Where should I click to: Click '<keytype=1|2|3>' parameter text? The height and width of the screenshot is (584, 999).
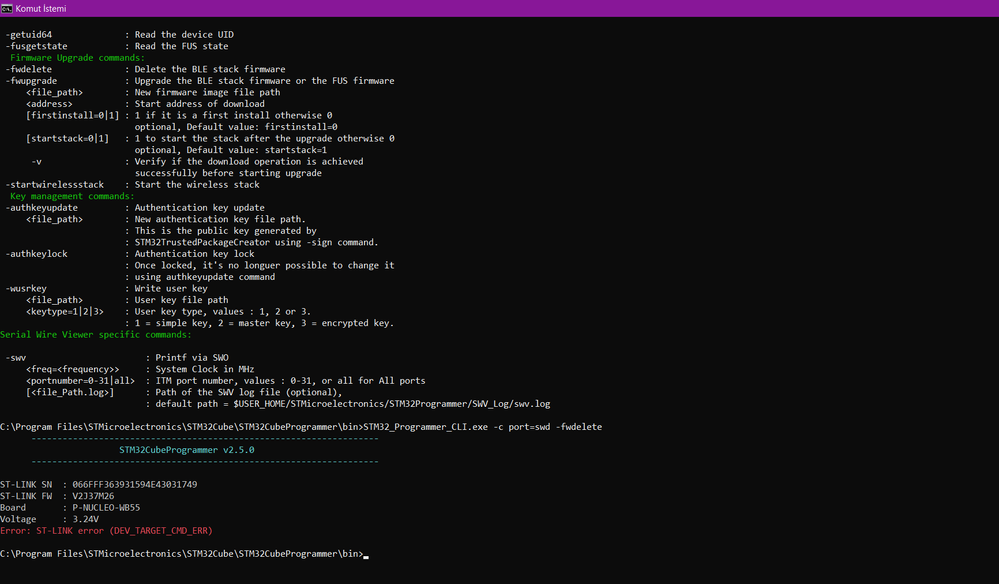point(65,311)
